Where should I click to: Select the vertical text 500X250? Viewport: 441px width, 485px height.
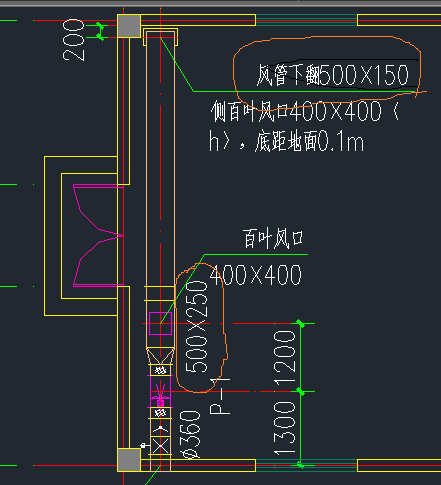pos(197,326)
